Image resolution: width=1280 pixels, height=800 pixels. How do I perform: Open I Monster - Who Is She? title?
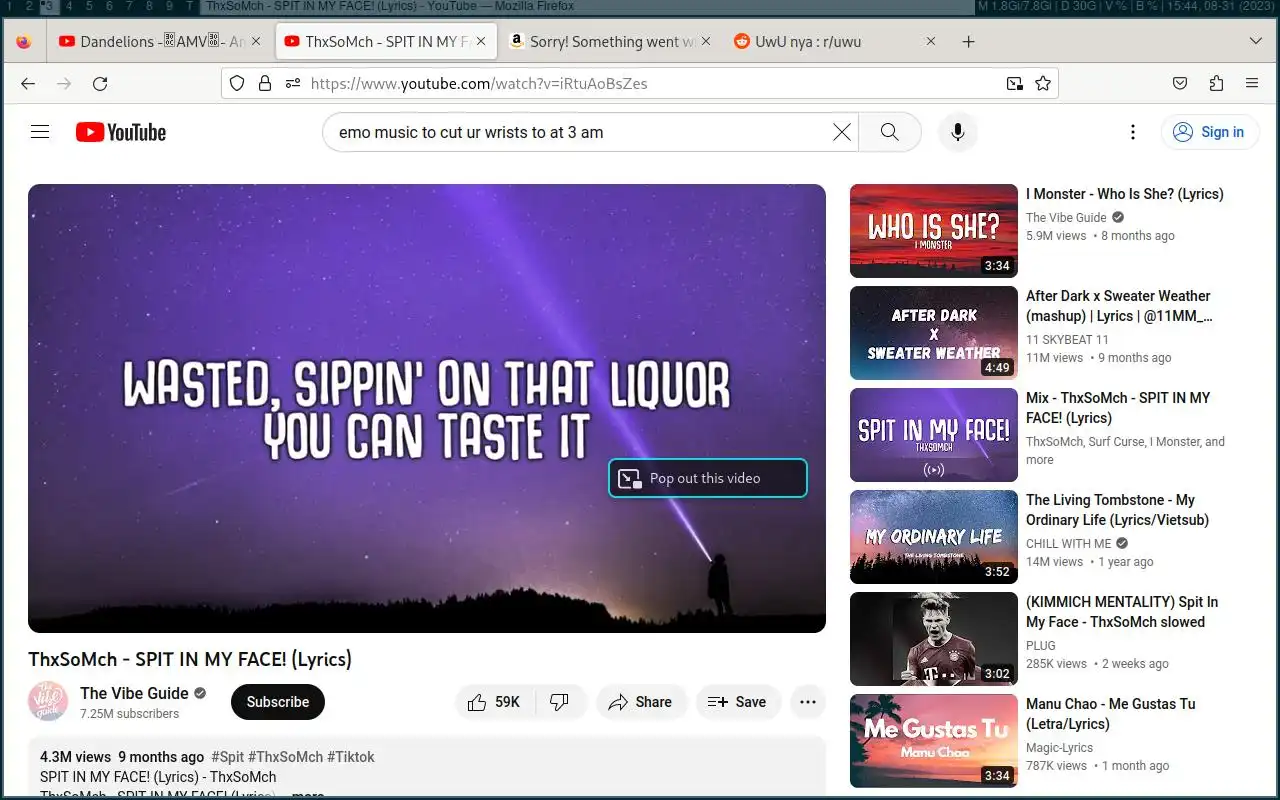click(x=1125, y=194)
